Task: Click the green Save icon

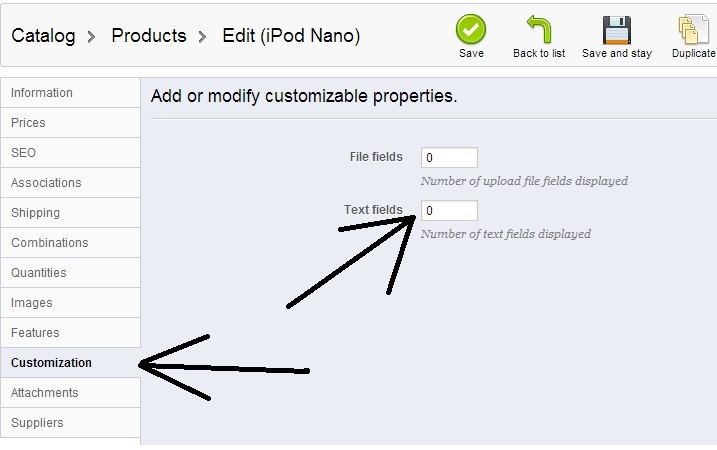Action: 471,29
